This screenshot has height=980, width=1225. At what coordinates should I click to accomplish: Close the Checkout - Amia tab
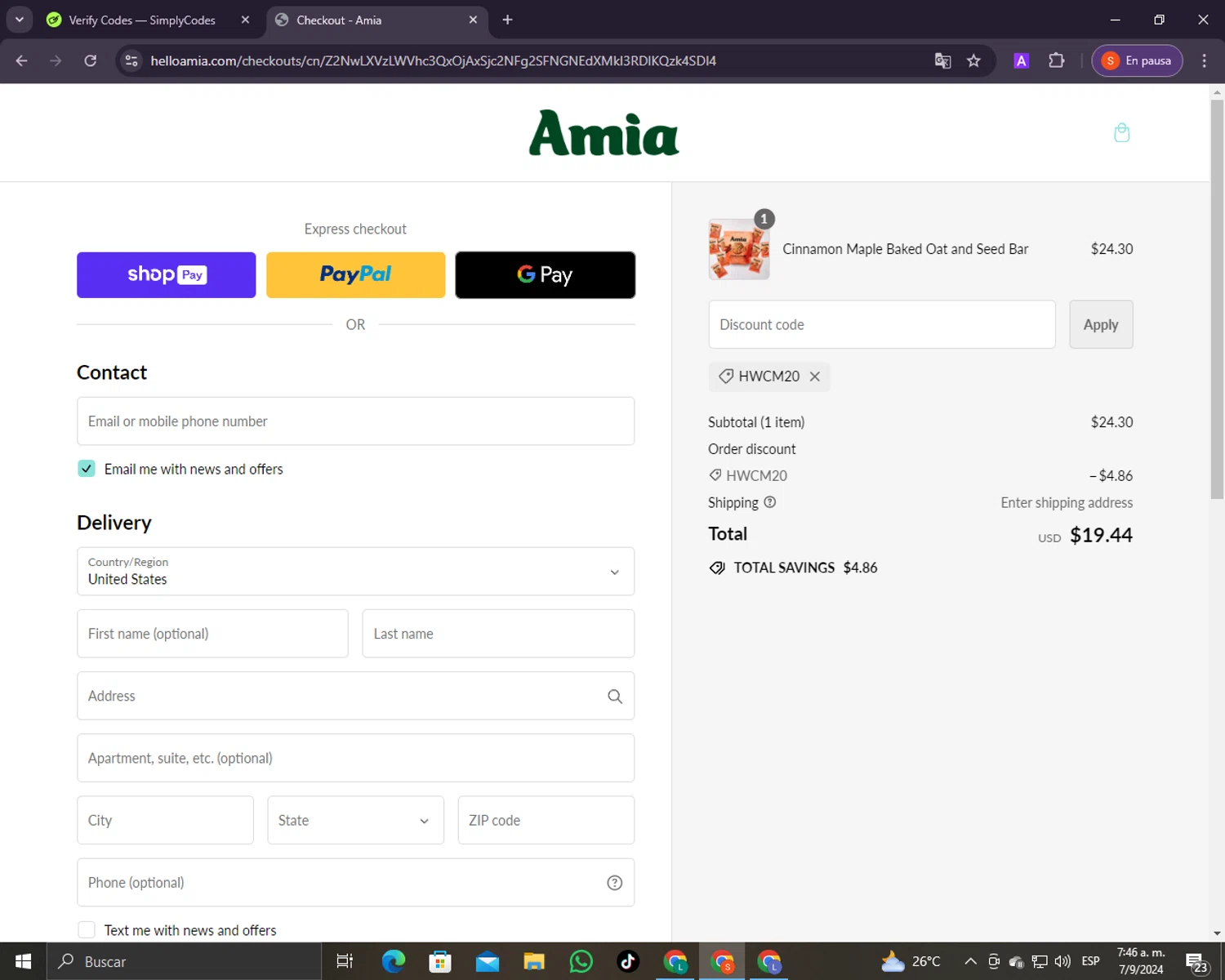(x=473, y=20)
